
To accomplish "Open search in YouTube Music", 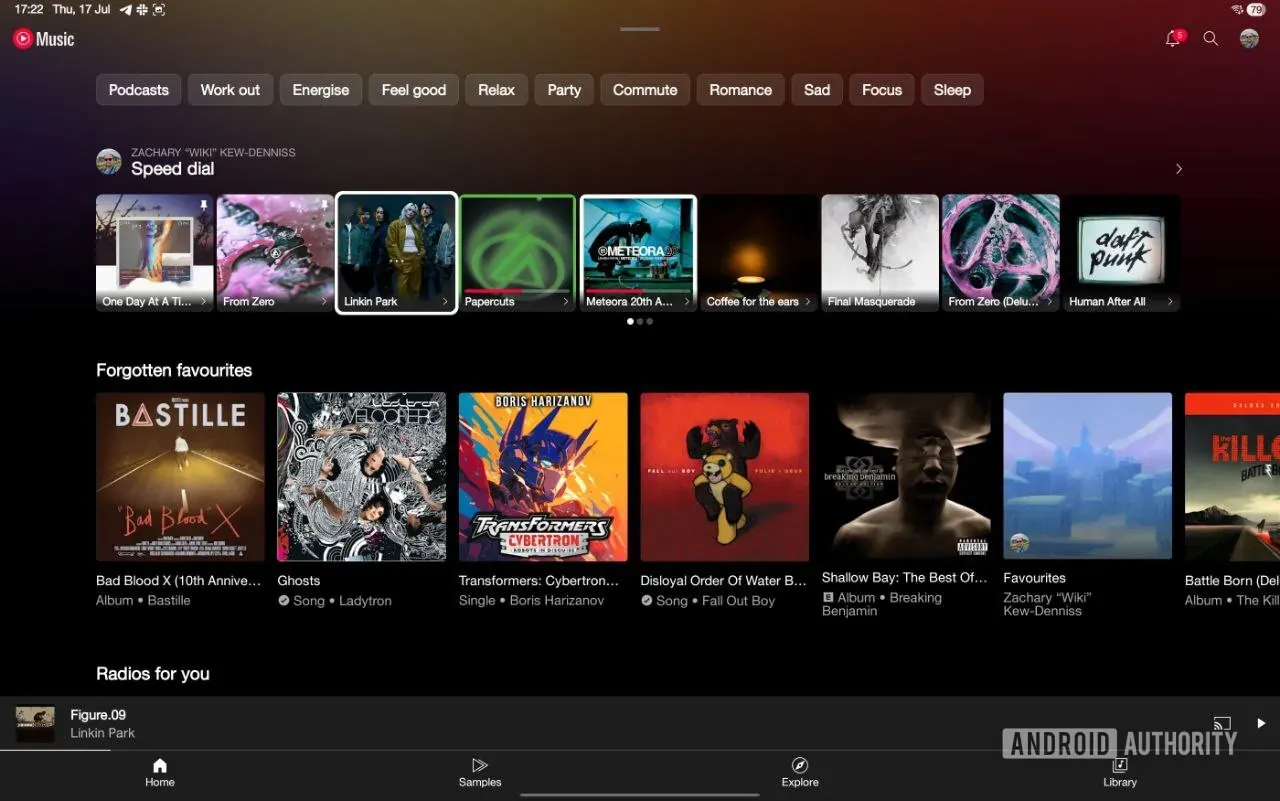I will point(1211,39).
